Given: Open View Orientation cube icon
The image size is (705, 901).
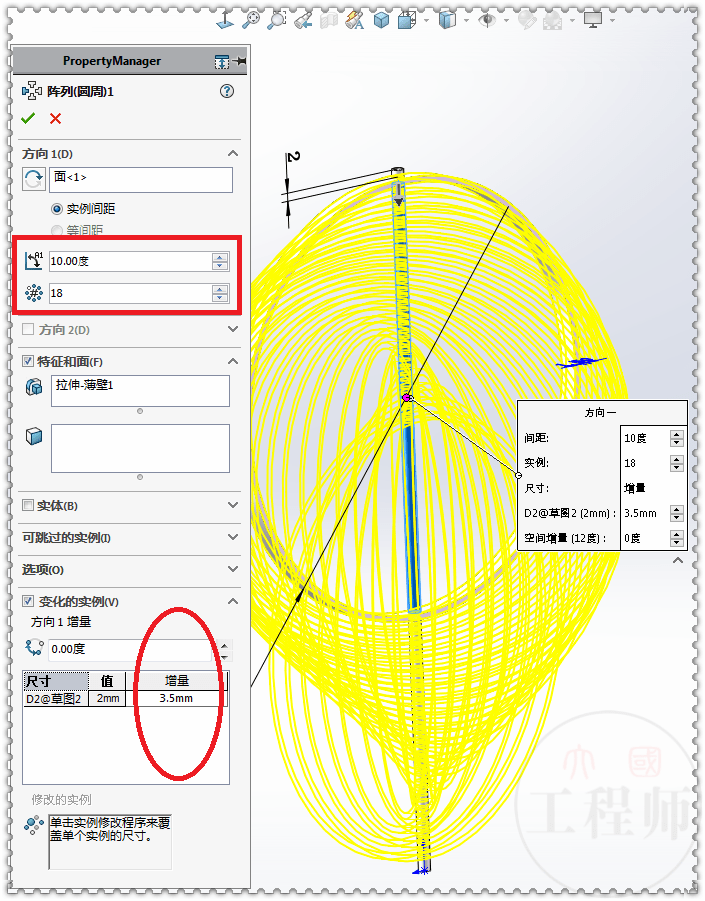Looking at the screenshot, I should (407, 21).
